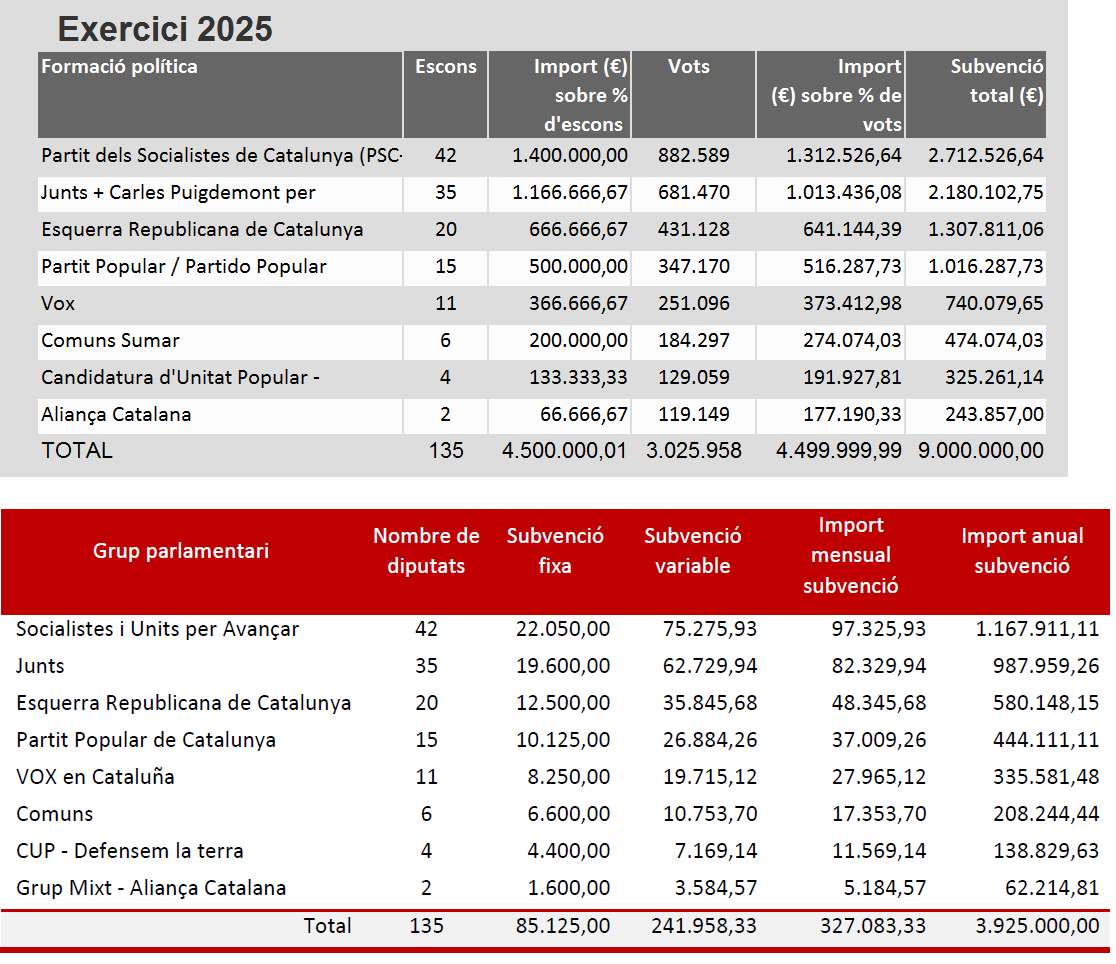Select annual amount 580.148,15
1116x964 pixels.
point(1046,703)
